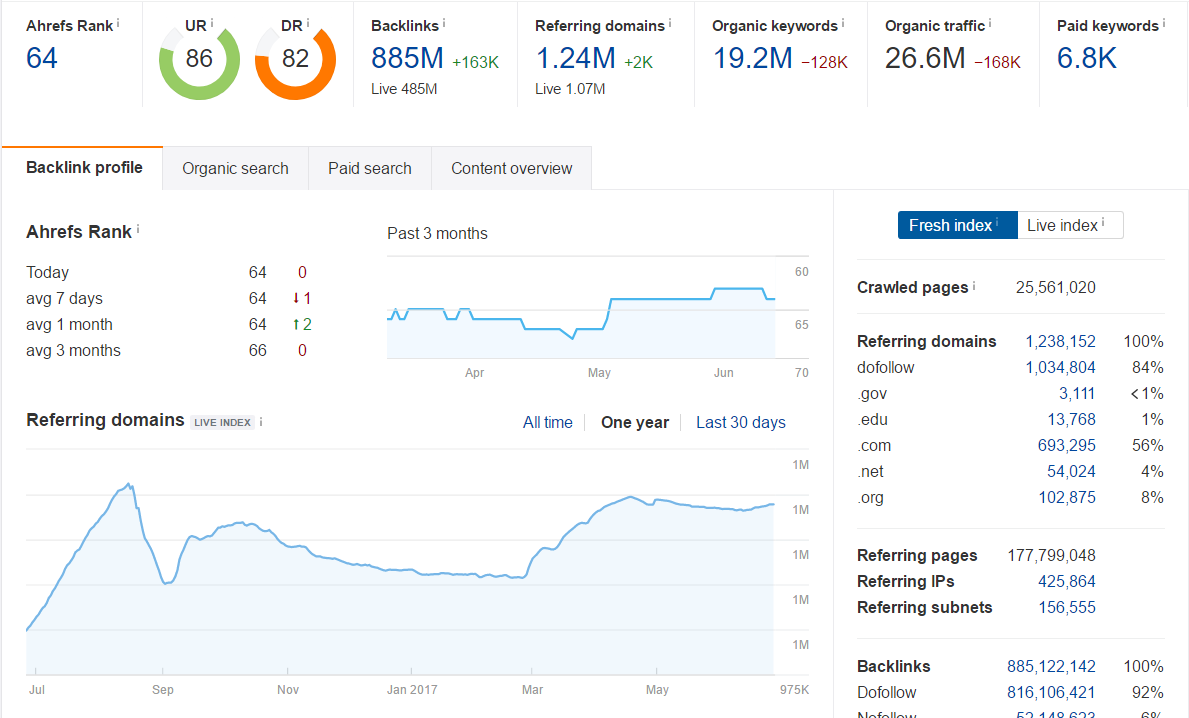
Task: Click the avg 7 days row label
Action: click(64, 299)
